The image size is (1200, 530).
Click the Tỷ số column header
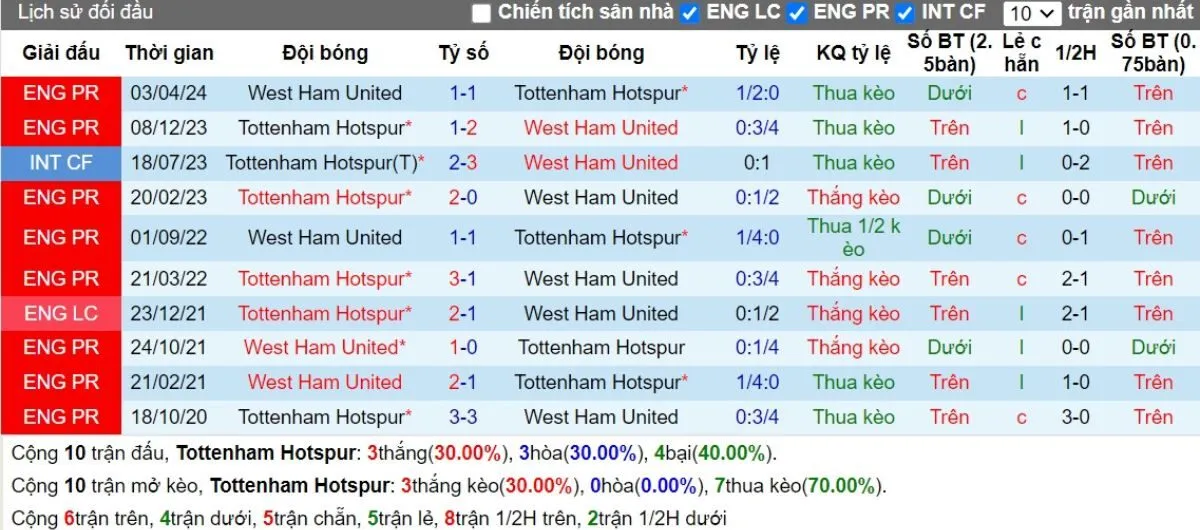click(463, 53)
